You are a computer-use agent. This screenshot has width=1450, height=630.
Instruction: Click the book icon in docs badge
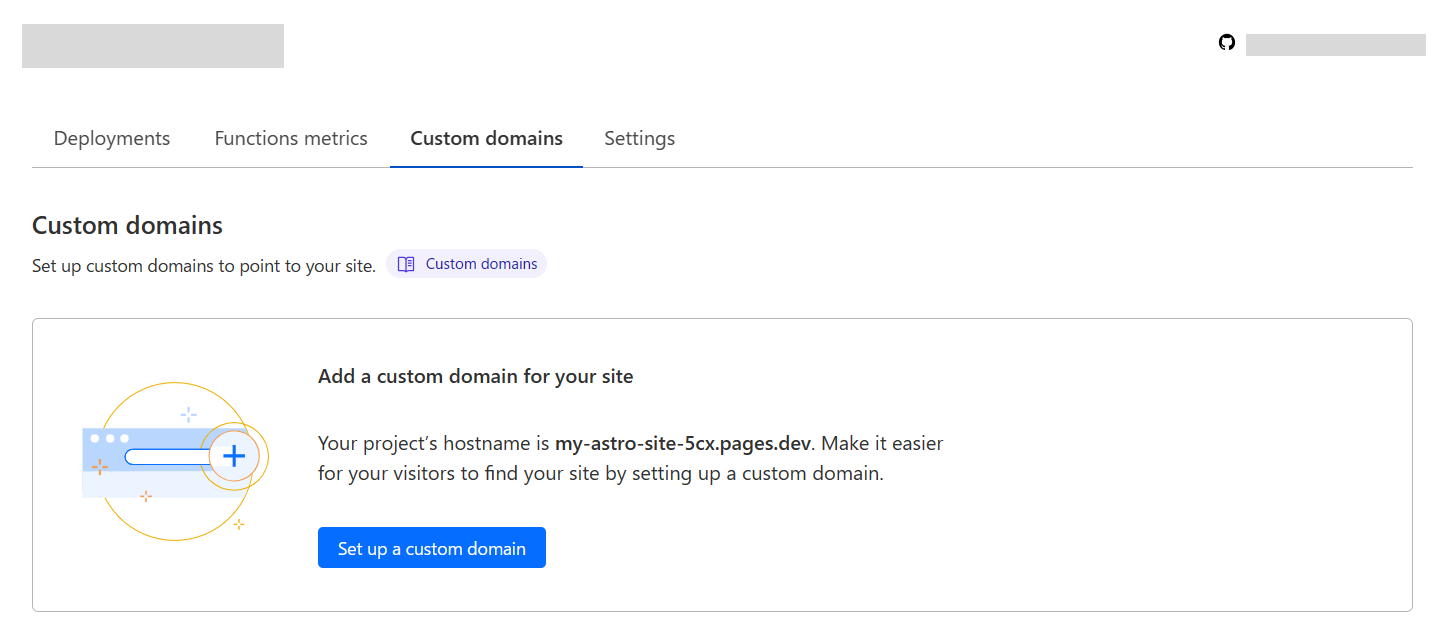[x=406, y=264]
